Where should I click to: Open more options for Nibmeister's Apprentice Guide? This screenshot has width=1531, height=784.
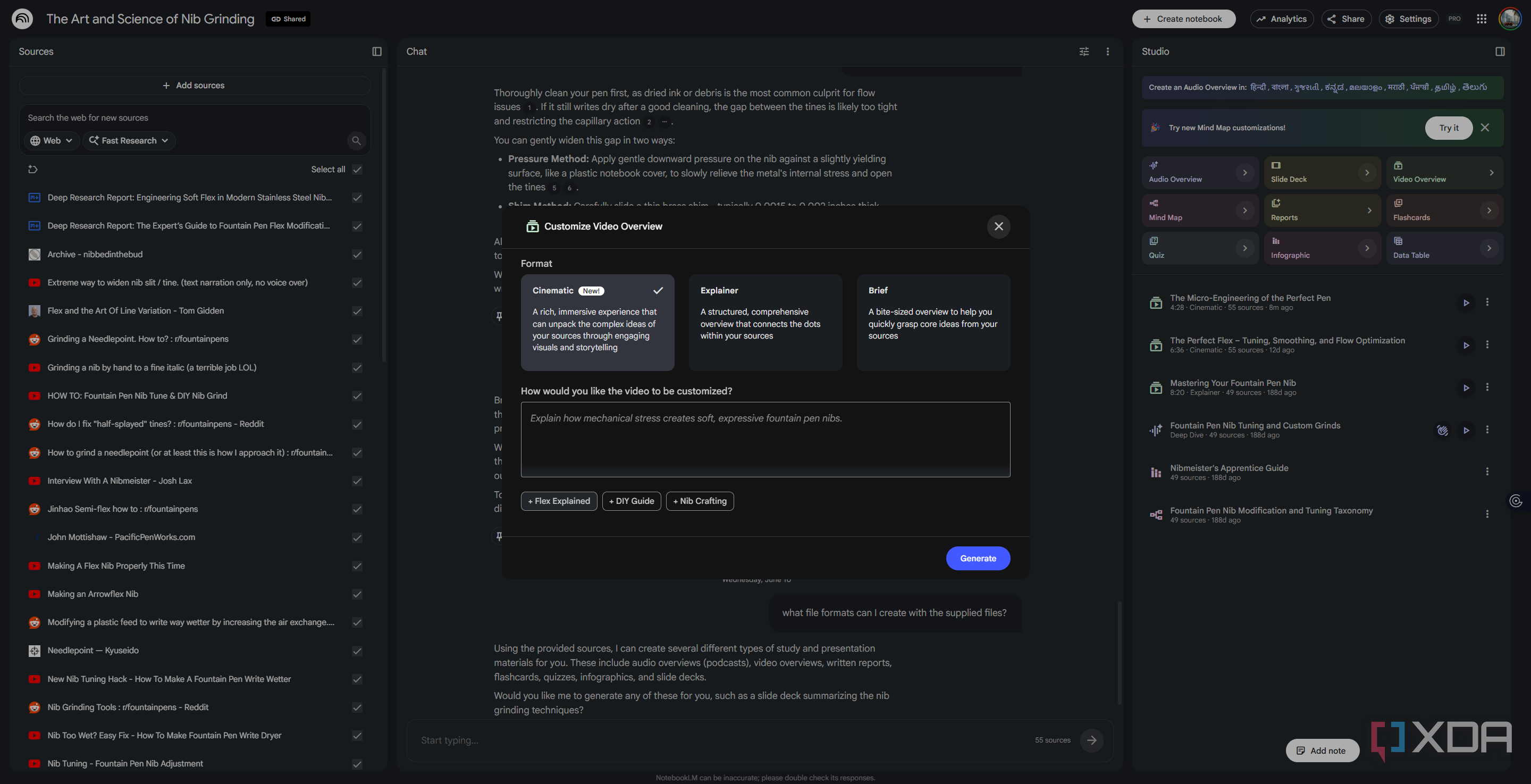pyautogui.click(x=1487, y=472)
